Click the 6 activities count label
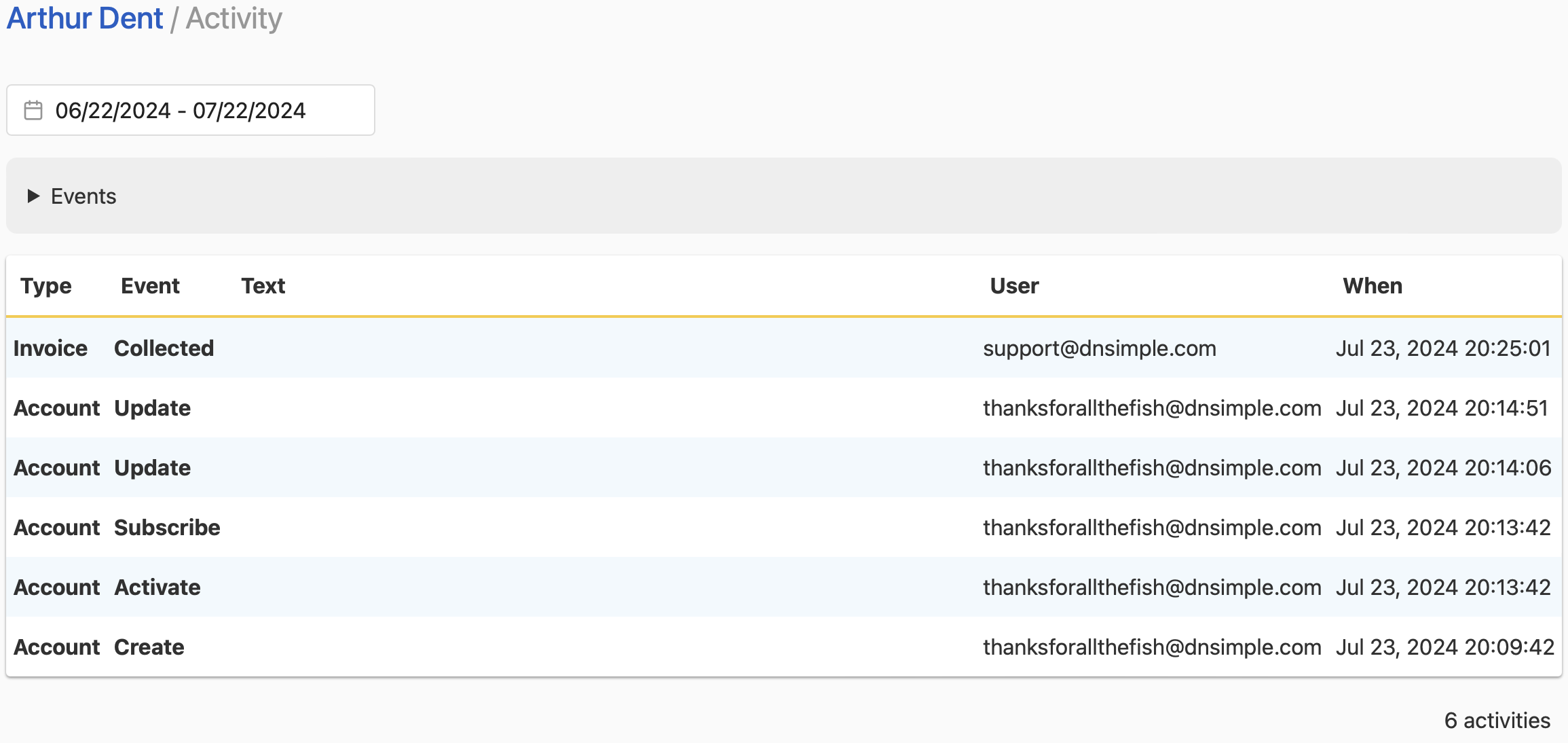This screenshot has width=1568, height=743. click(x=1497, y=720)
